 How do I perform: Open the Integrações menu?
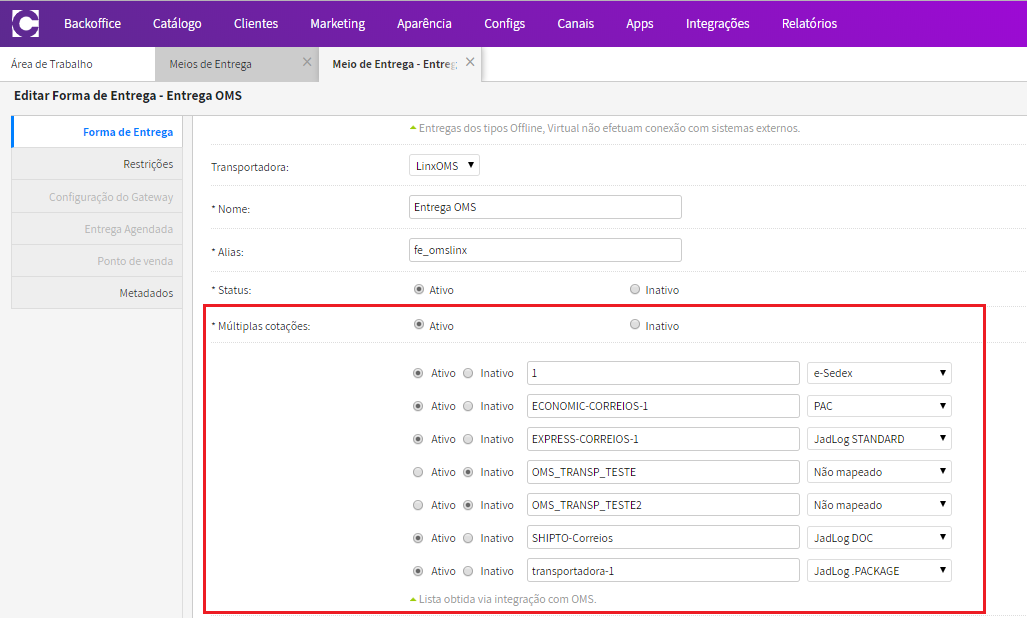(x=717, y=24)
